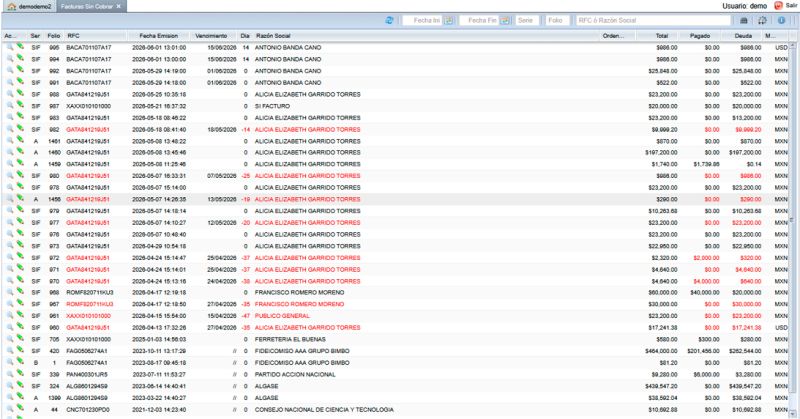This screenshot has height=419, width=800.
Task: Open magnifier icon for folio 961
Action: pyautogui.click(x=10, y=315)
